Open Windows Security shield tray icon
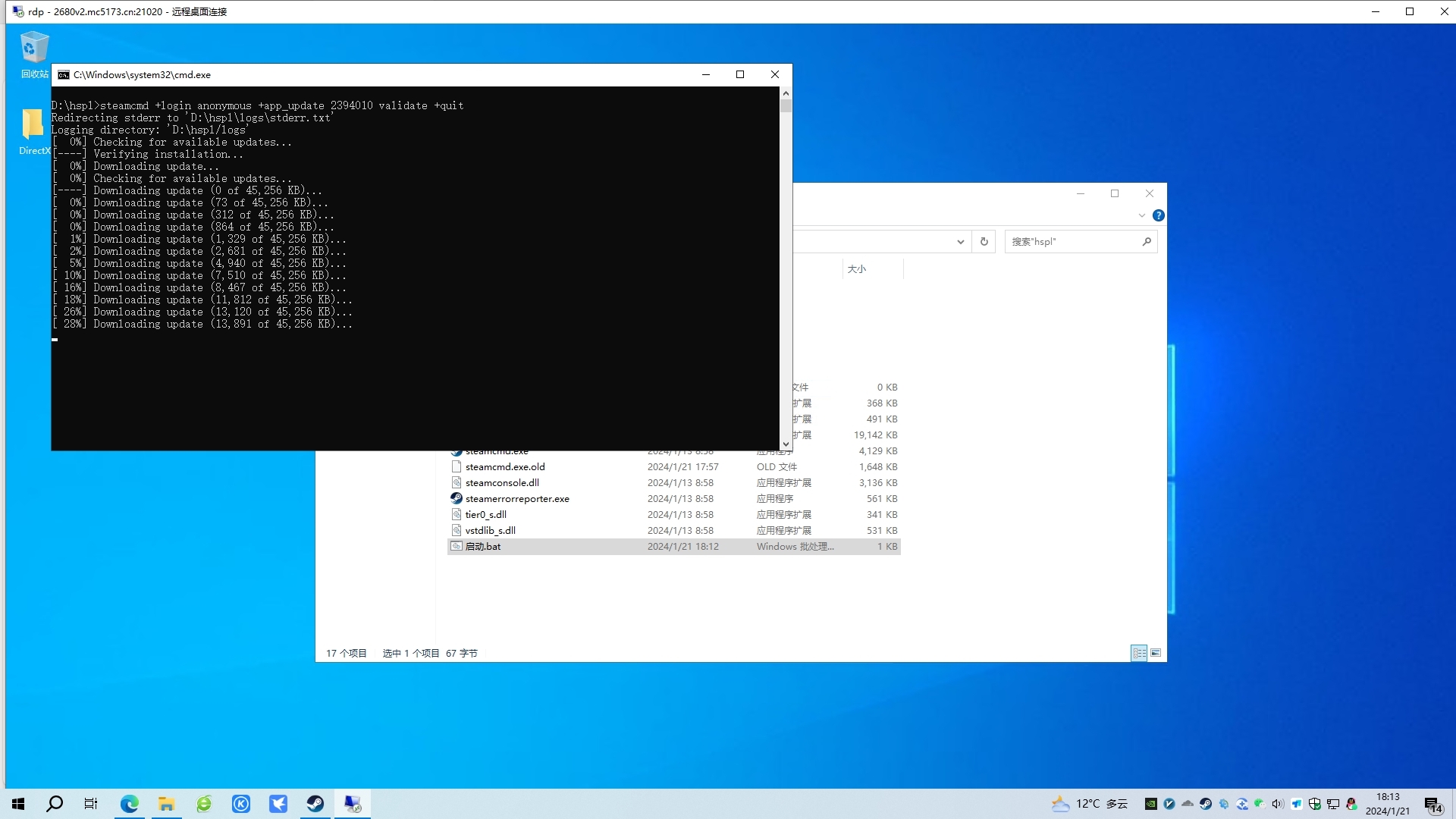This screenshot has height=819, width=1456. (1315, 804)
